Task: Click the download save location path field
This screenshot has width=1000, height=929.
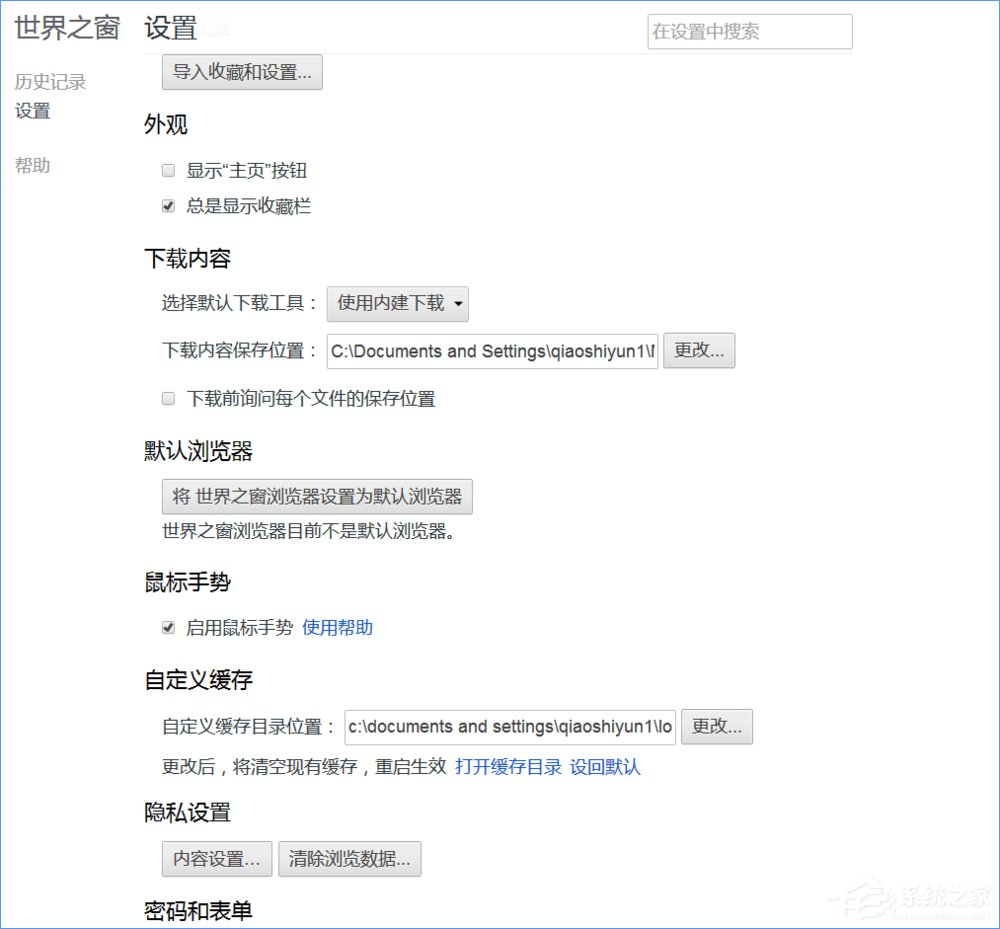Action: pyautogui.click(x=492, y=351)
